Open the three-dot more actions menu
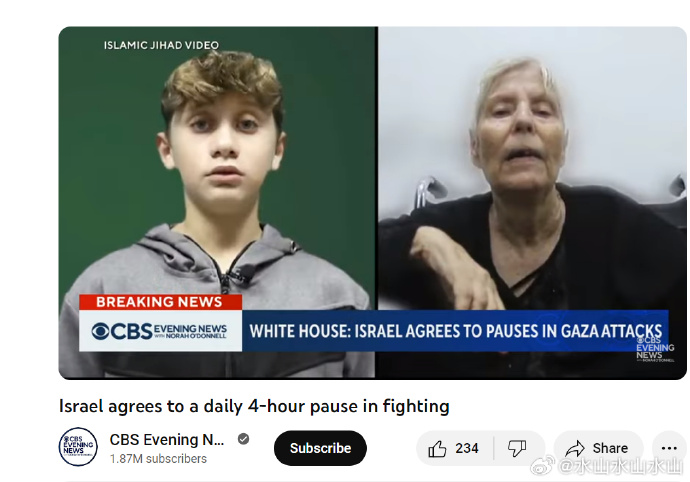 pyautogui.click(x=669, y=449)
